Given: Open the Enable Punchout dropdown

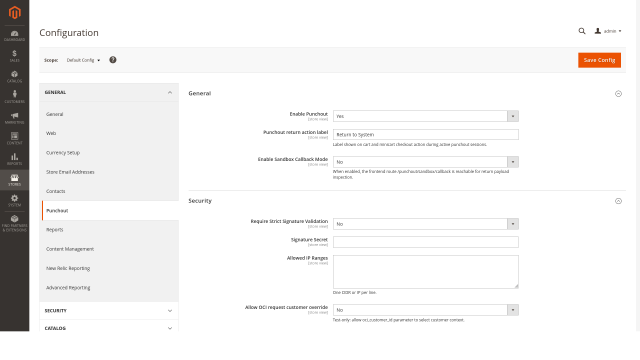Looking at the screenshot, I should (426, 116).
